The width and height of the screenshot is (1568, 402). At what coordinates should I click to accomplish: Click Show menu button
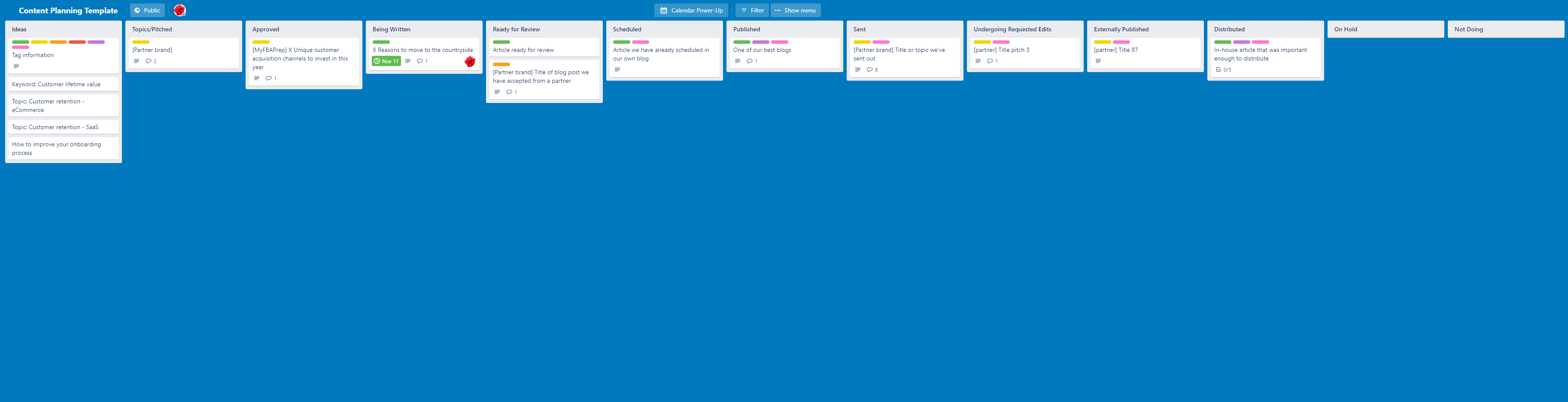tap(796, 10)
